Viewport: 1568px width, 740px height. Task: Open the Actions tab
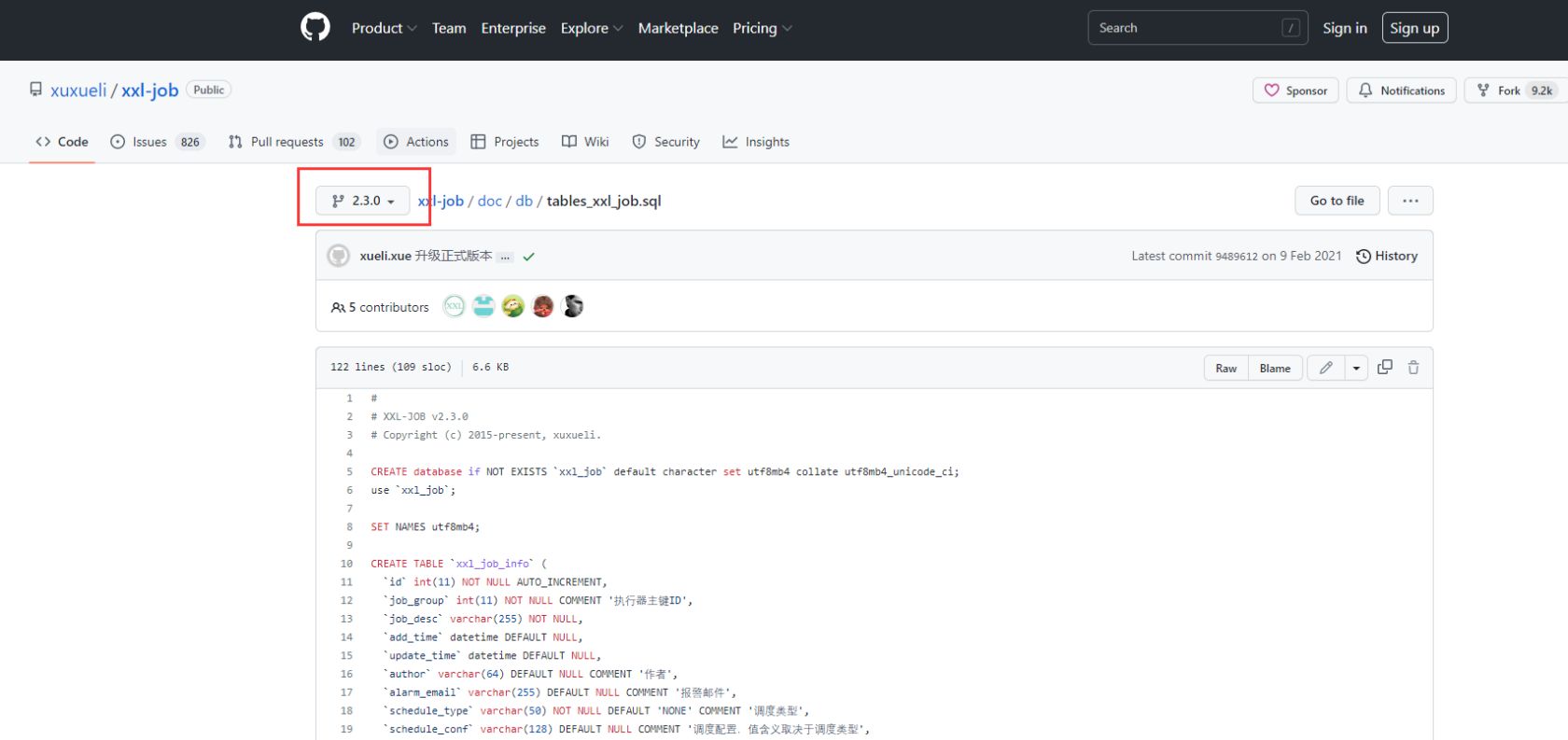416,142
